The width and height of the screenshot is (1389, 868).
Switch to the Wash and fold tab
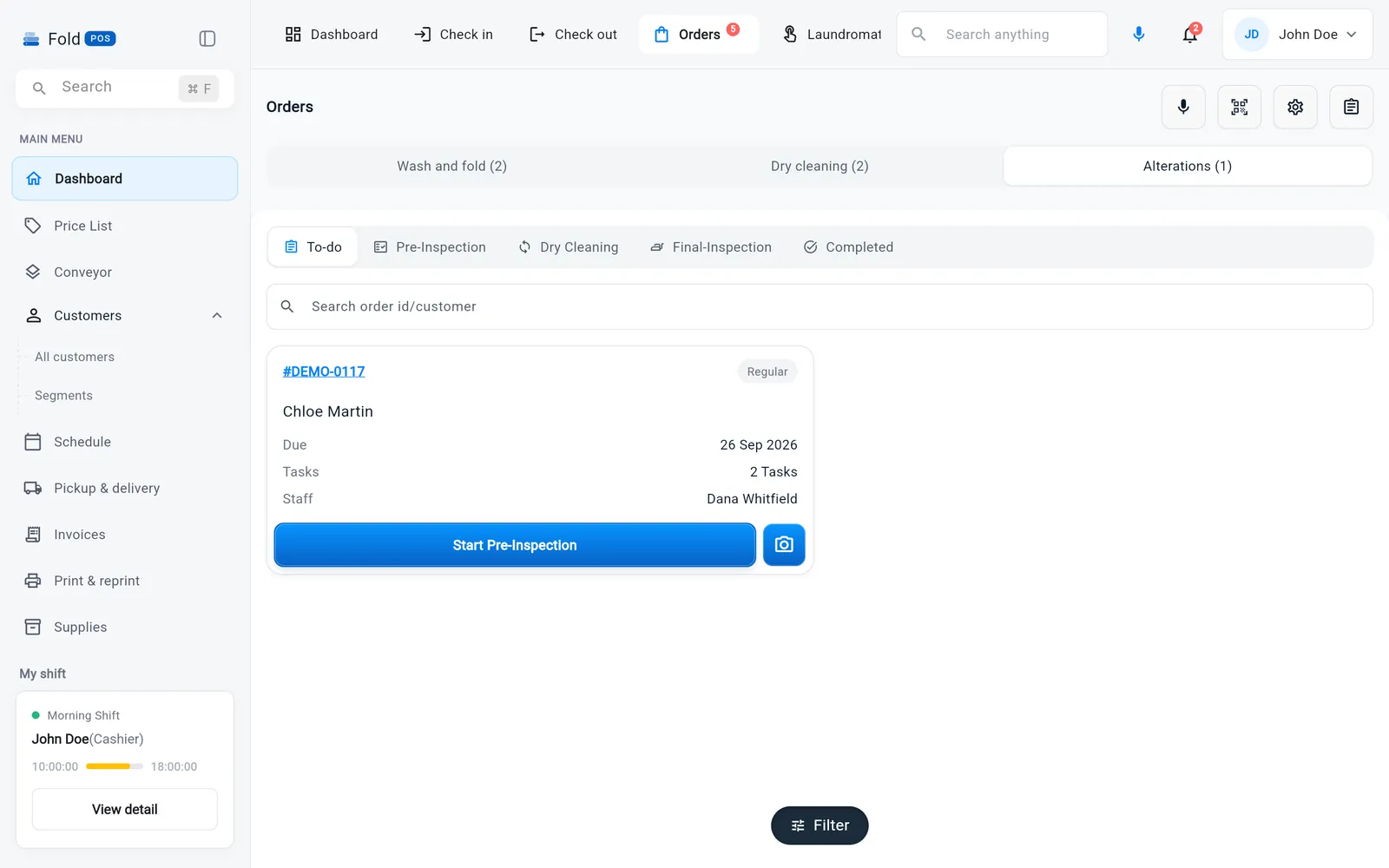pos(451,166)
